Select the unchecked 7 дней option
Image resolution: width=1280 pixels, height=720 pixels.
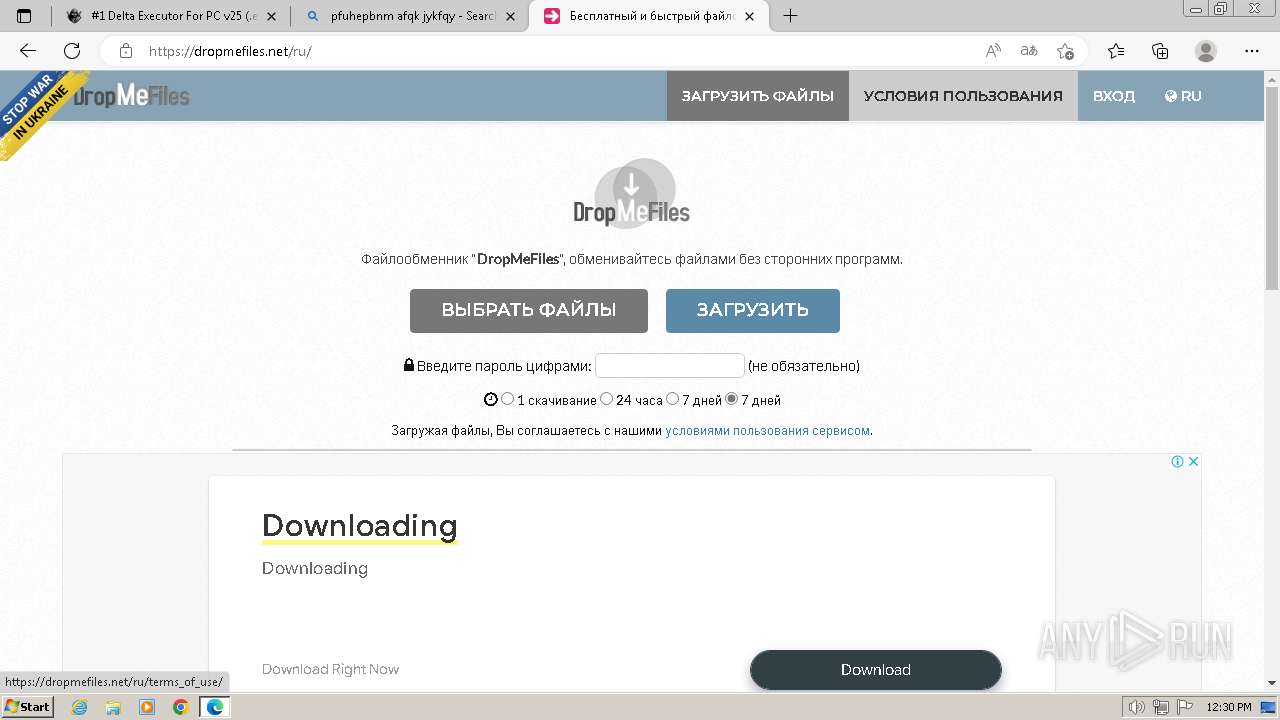(x=673, y=399)
